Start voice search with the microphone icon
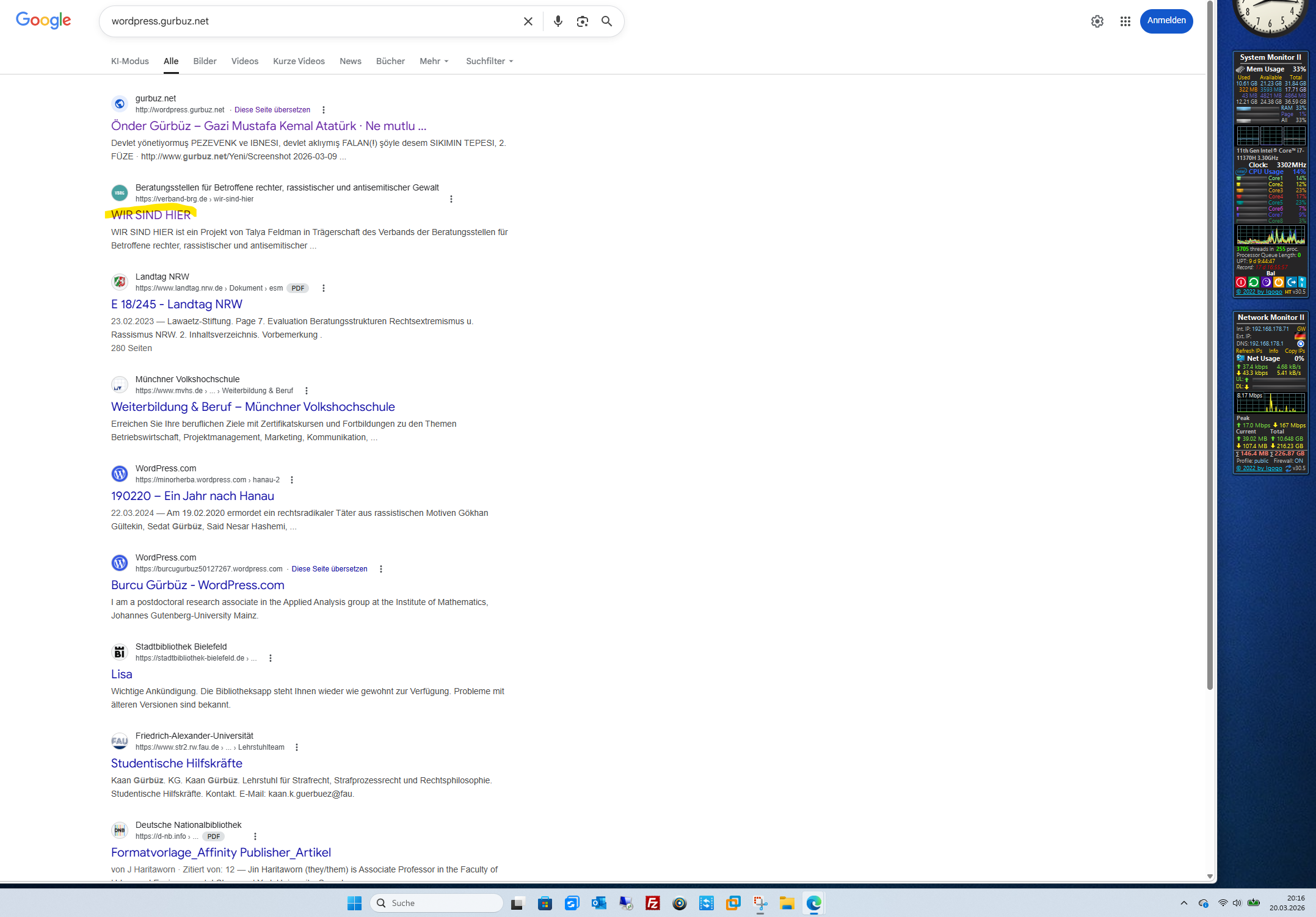 click(x=558, y=21)
